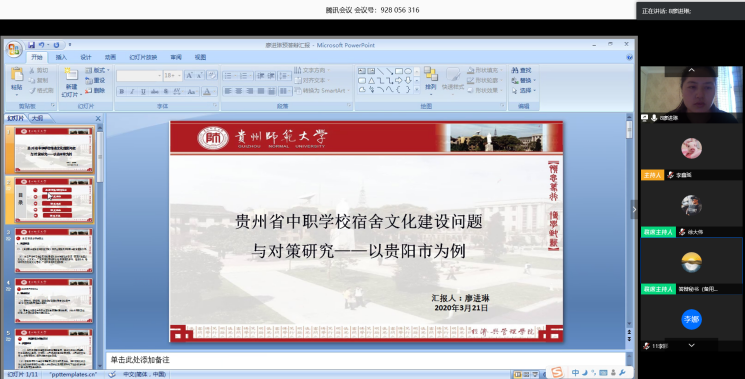The height and width of the screenshot is (379, 745).
Task: Click the Office button logo
Action: (x=14, y=49)
